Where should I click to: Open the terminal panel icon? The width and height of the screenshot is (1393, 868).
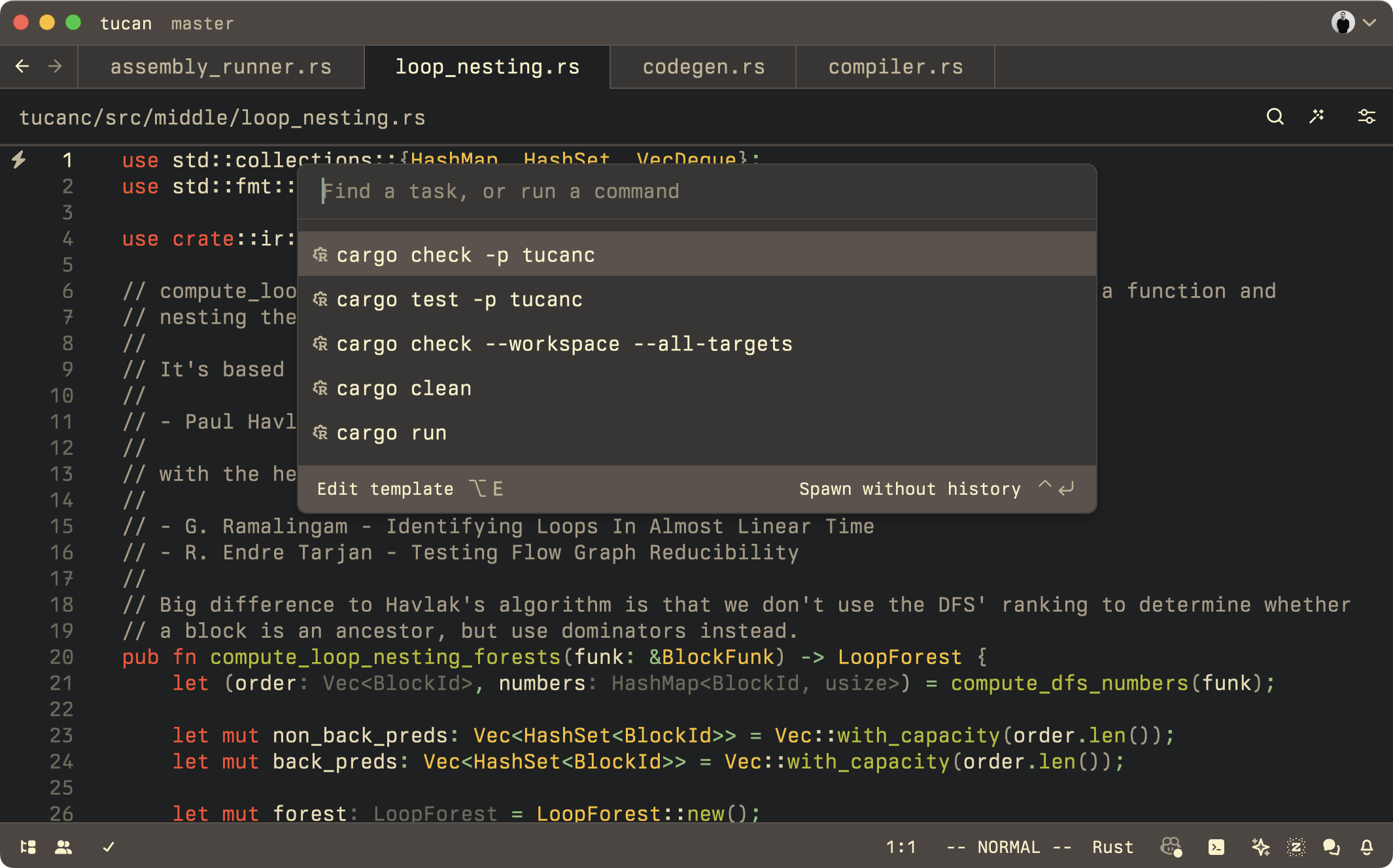[x=1216, y=847]
